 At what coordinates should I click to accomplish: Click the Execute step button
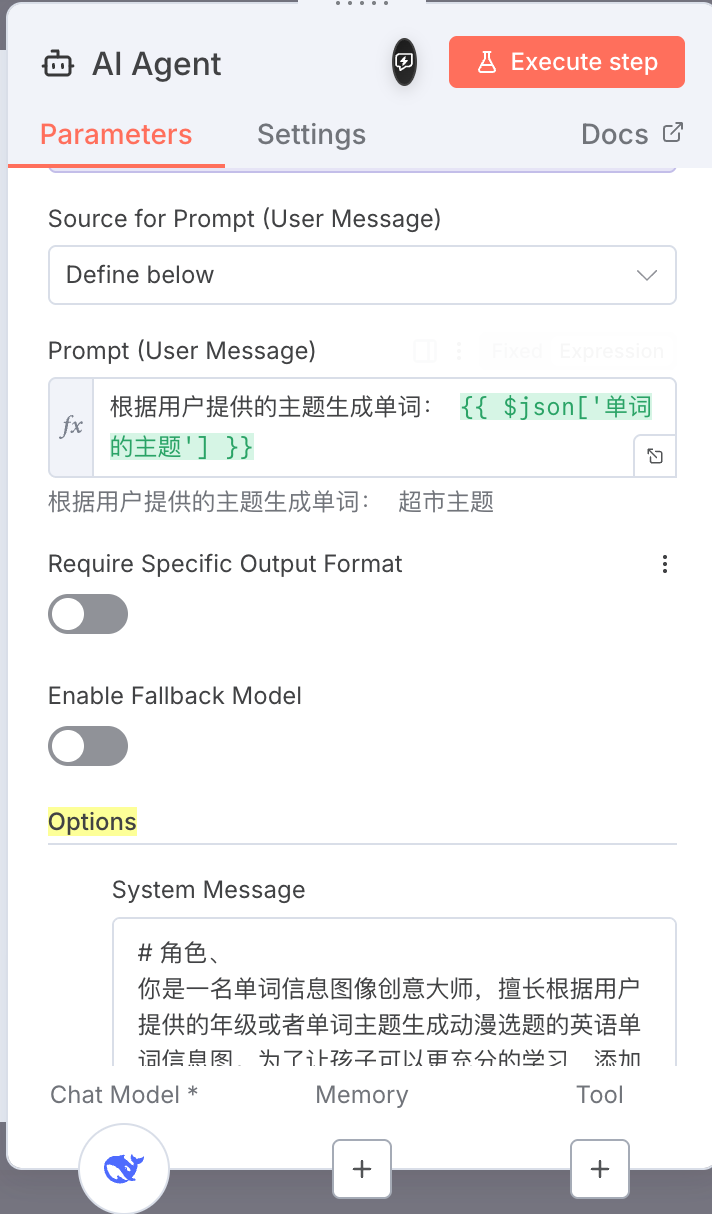click(567, 62)
